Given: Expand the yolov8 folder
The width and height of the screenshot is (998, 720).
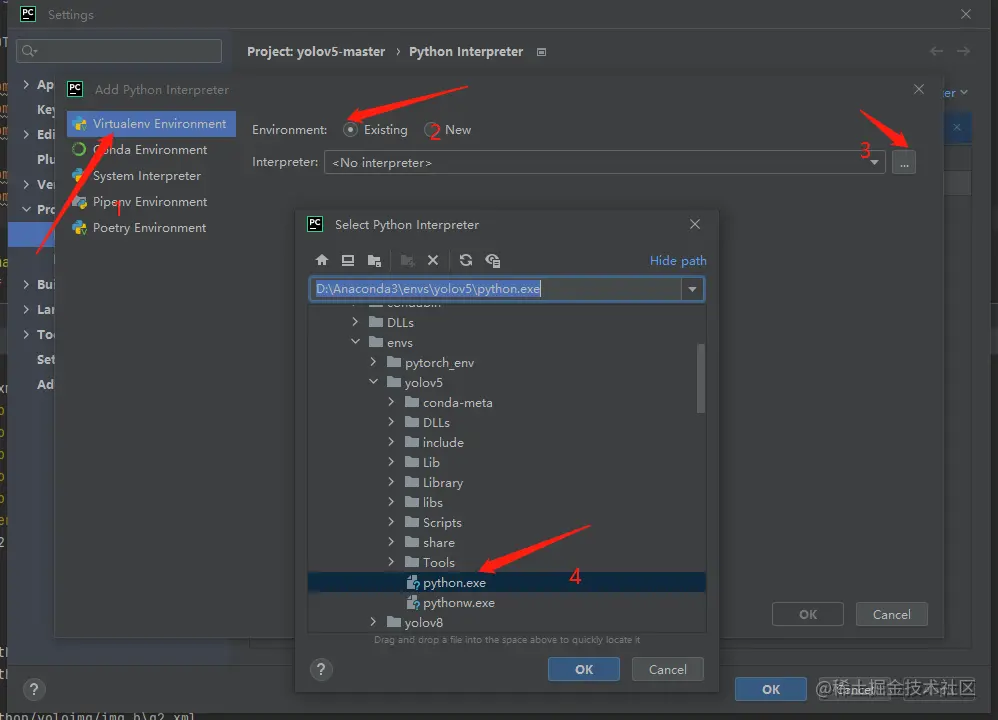Looking at the screenshot, I should 374,622.
